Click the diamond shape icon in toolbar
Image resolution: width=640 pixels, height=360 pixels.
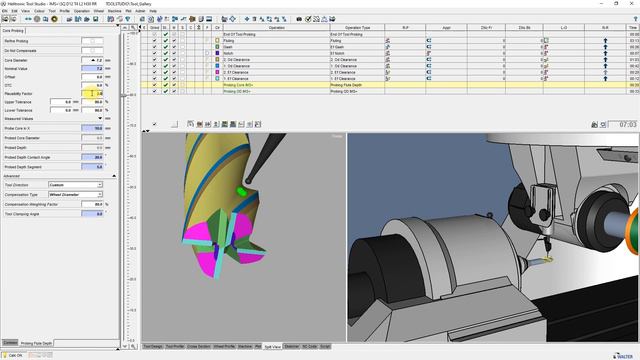pyautogui.click(x=233, y=19)
